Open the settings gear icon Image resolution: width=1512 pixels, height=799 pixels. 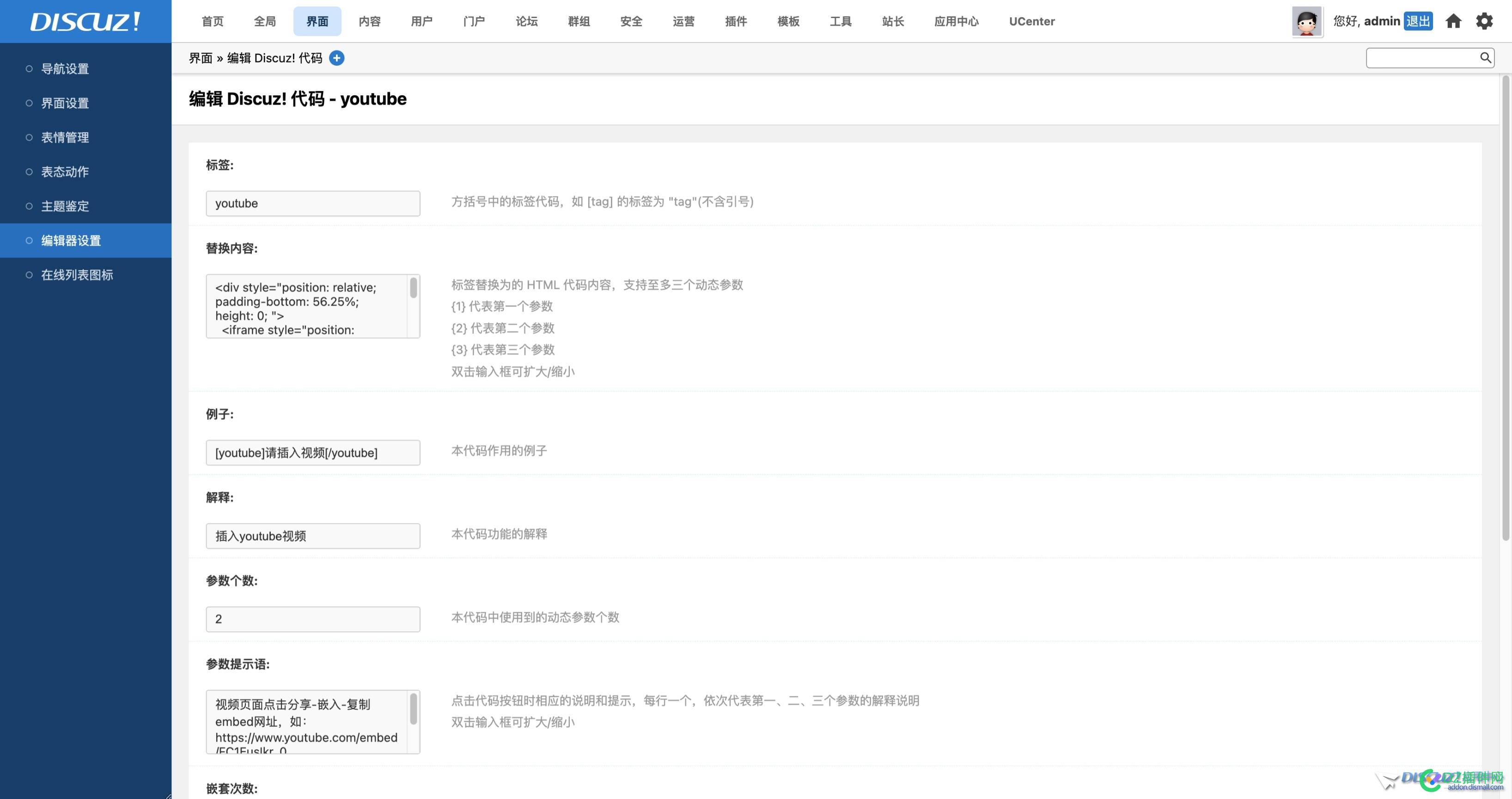click(1484, 21)
